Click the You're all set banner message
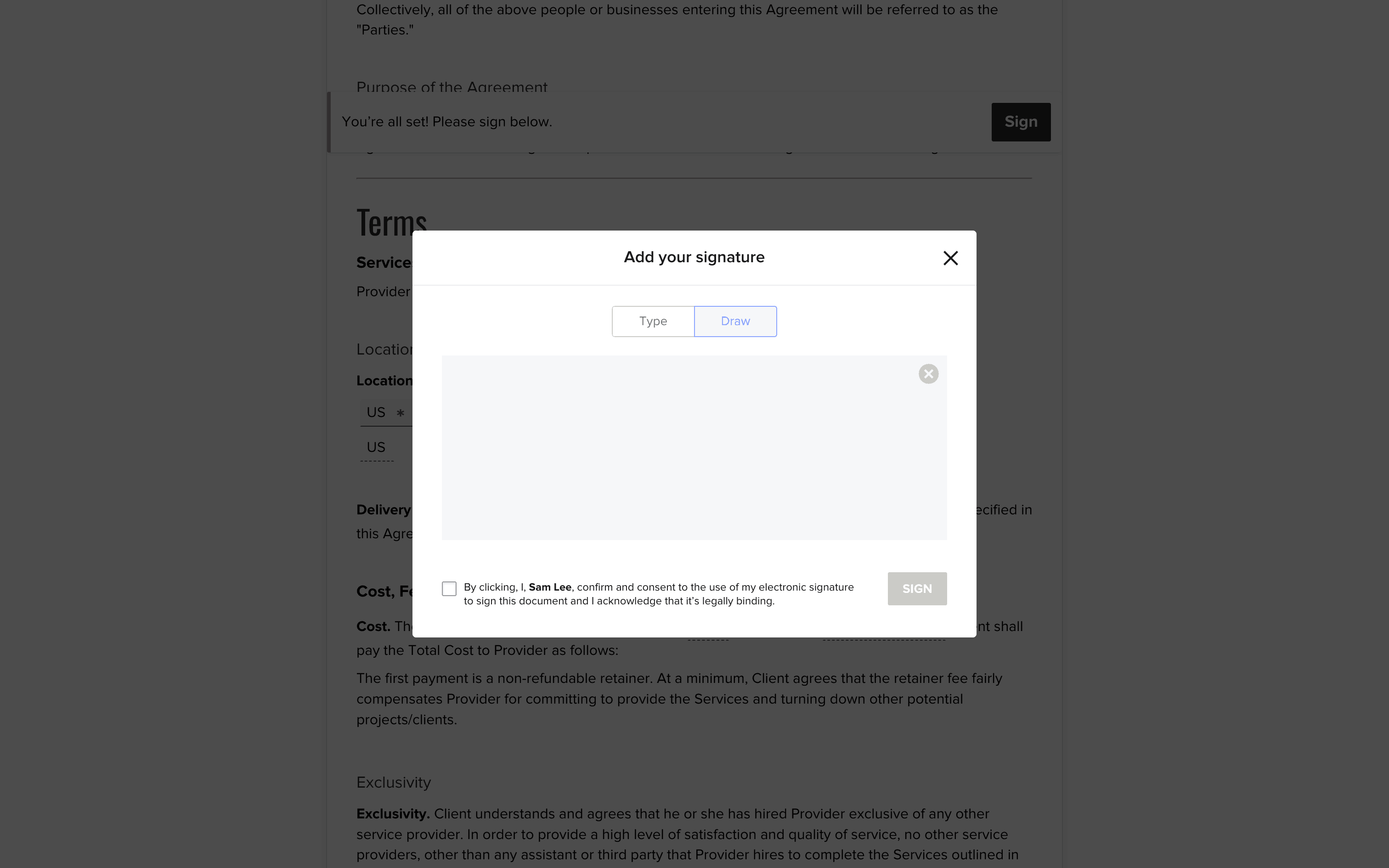The height and width of the screenshot is (868, 1389). (446, 122)
